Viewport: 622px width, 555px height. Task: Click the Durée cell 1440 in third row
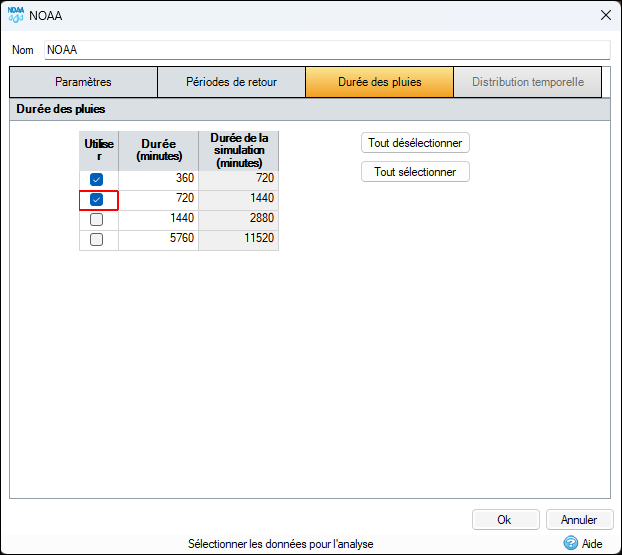158,220
